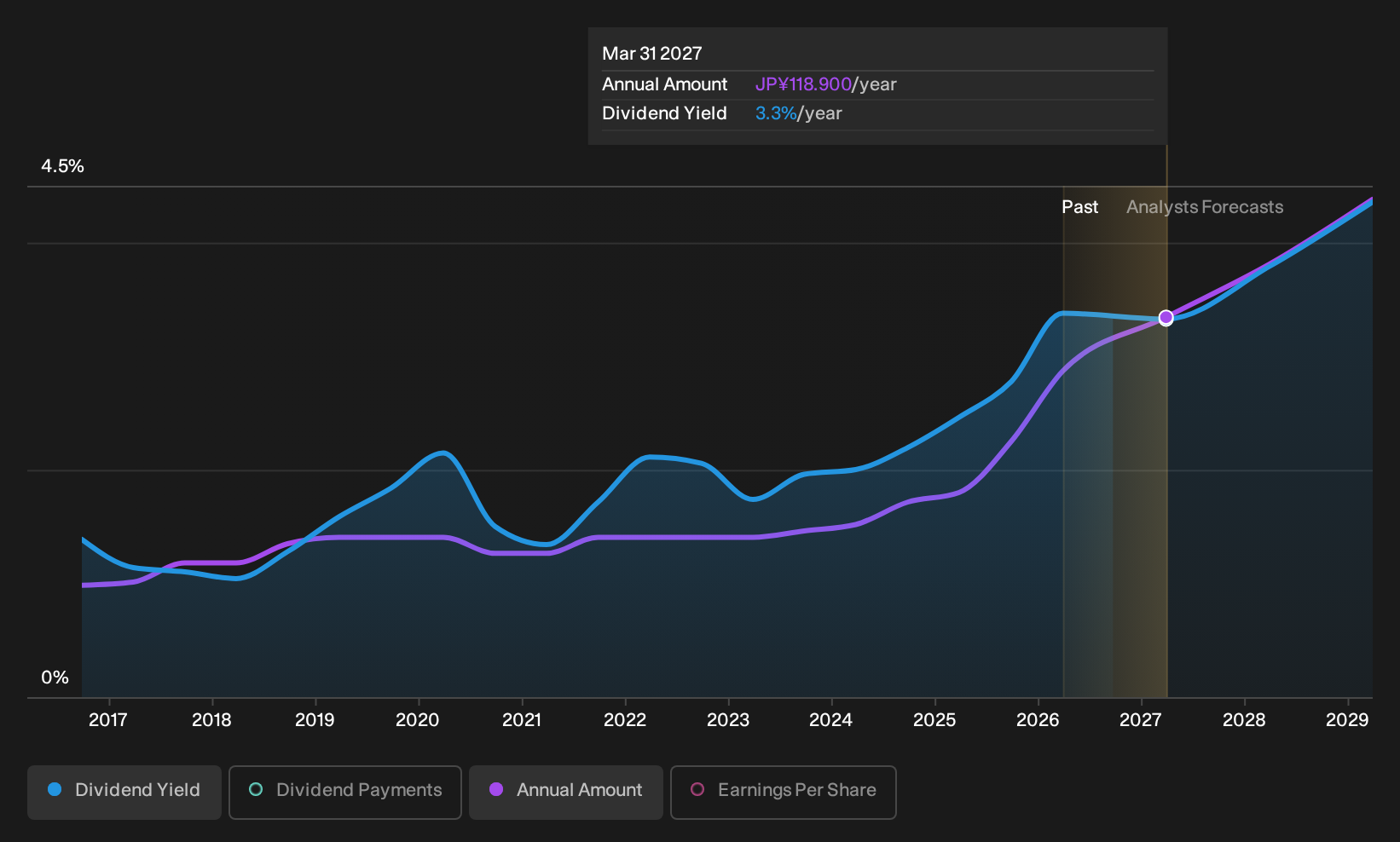Image resolution: width=1400 pixels, height=842 pixels.
Task: Click the 3.3% dividend yield value
Action: pyautogui.click(x=776, y=113)
